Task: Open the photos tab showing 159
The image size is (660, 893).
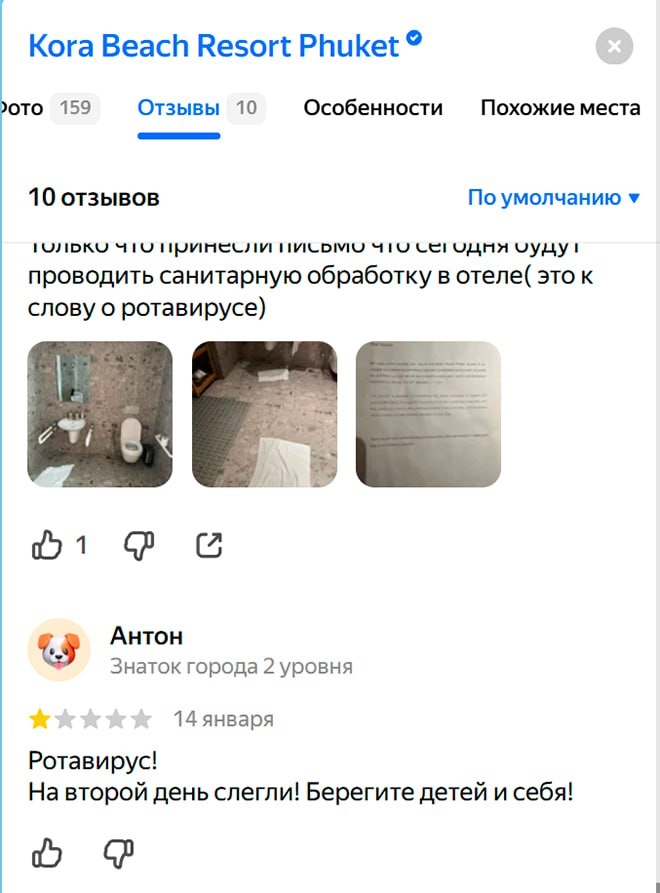Action: [50, 108]
